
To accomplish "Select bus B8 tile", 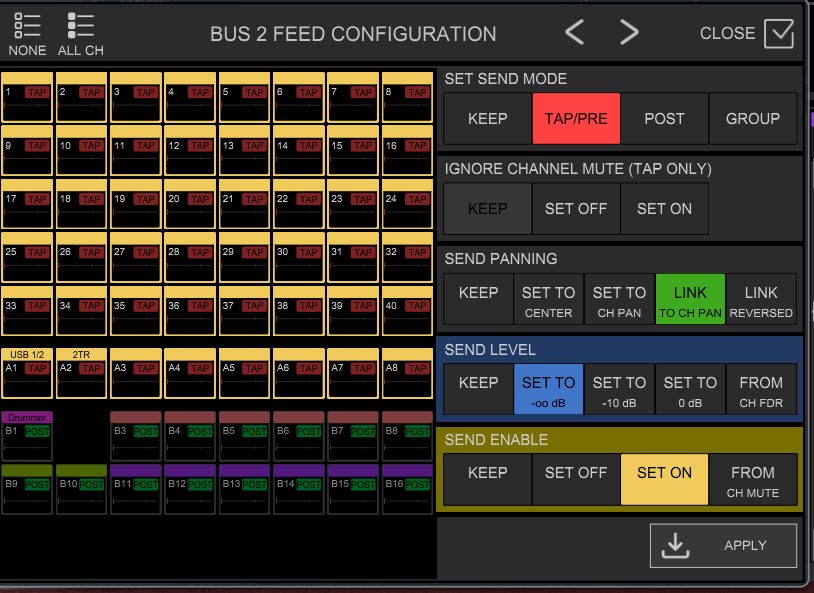I will coord(408,436).
